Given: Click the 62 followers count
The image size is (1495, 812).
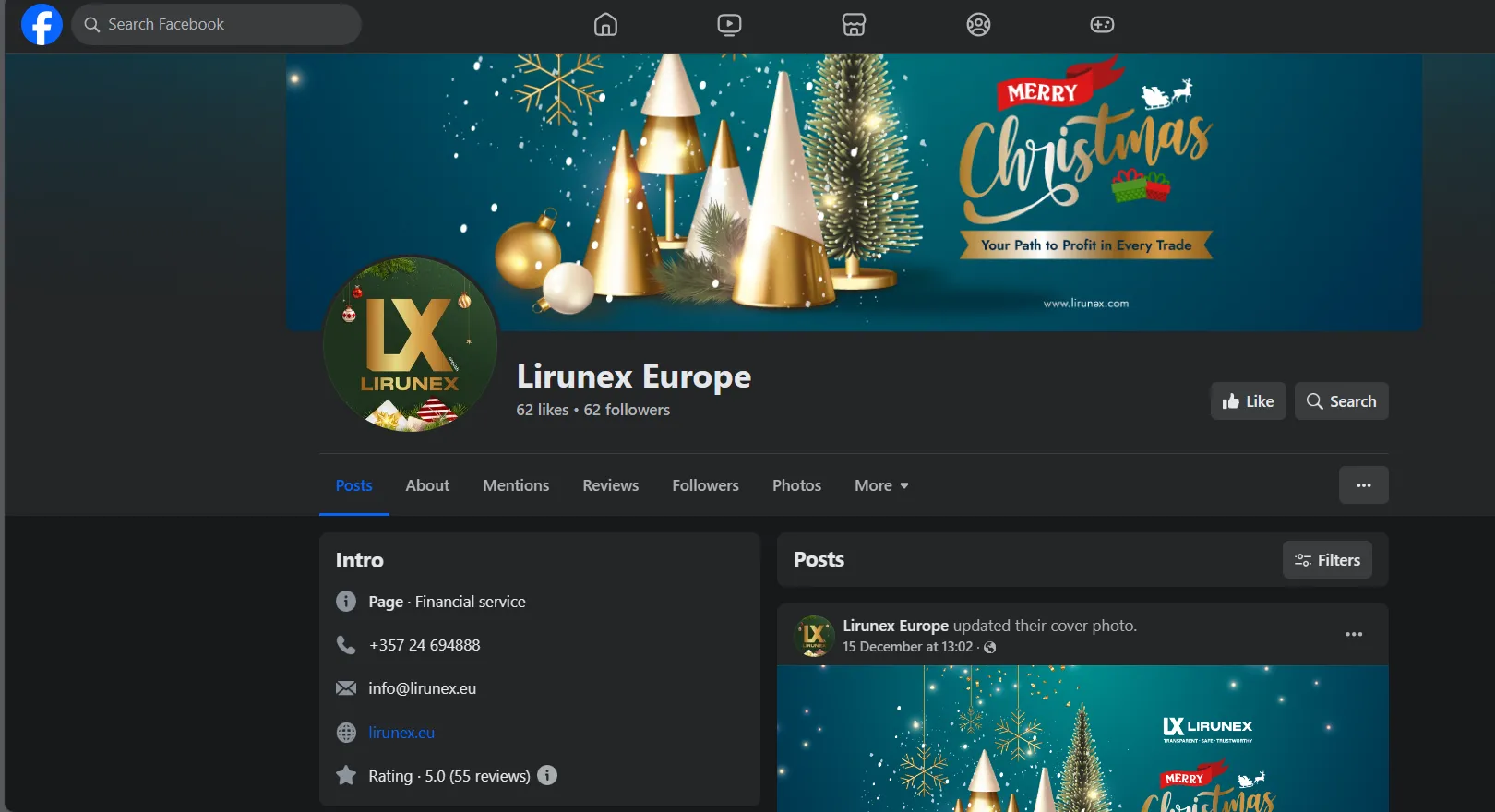Looking at the screenshot, I should (627, 410).
